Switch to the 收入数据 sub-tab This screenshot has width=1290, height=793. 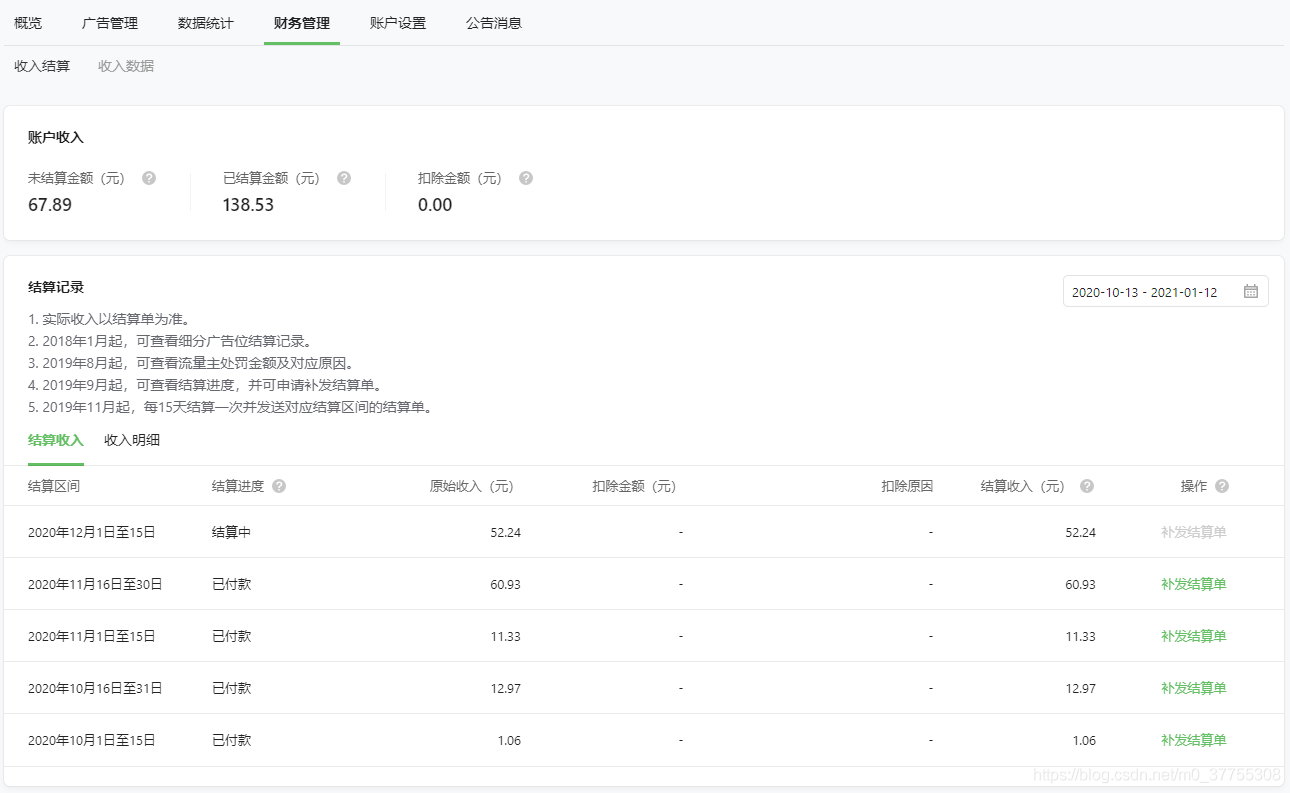126,66
